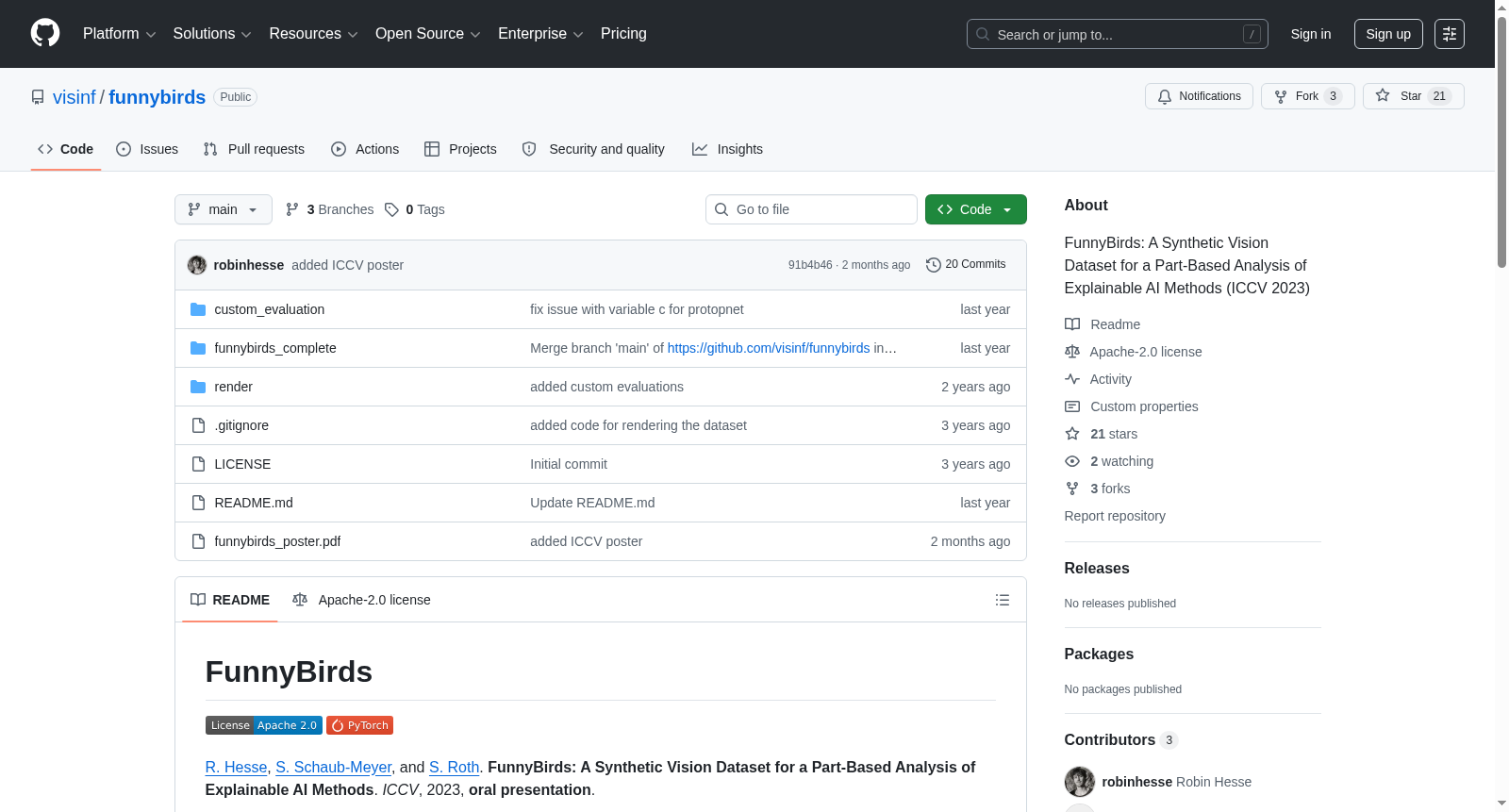Click the funnybirds_poster.pdf file icon

point(198,541)
